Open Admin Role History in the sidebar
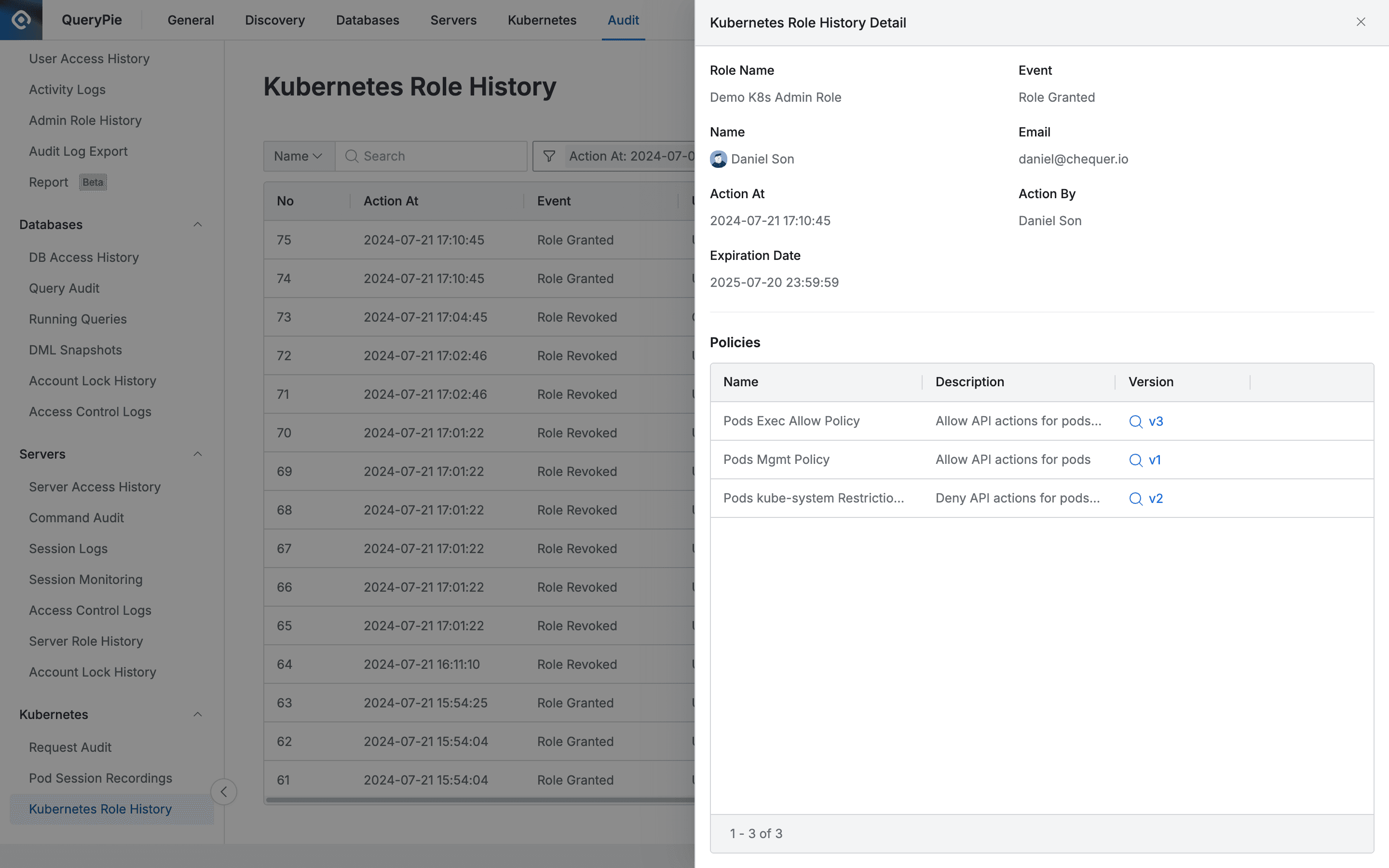 [85, 120]
